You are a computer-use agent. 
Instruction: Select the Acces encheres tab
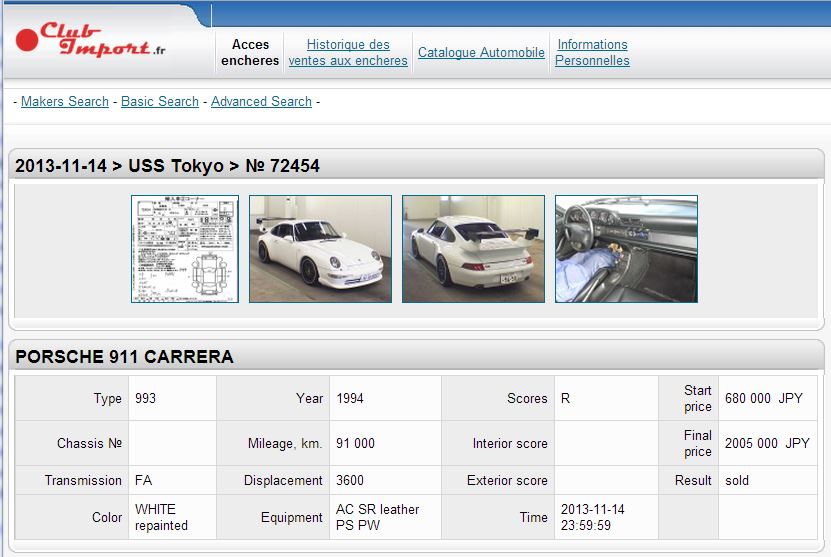[x=250, y=52]
